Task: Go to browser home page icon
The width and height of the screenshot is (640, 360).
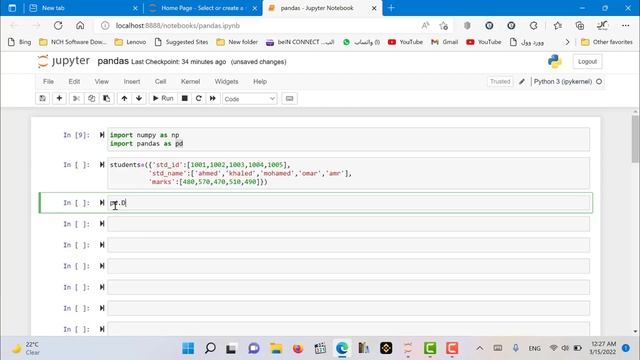Action: click(x=80, y=25)
